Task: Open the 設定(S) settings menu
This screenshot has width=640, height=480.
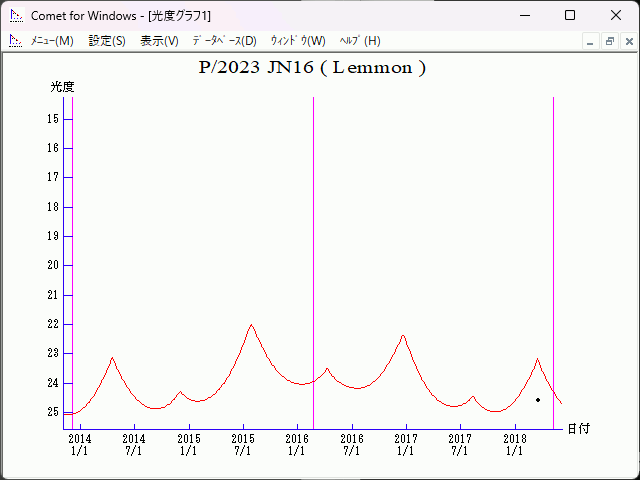Action: pos(107,41)
